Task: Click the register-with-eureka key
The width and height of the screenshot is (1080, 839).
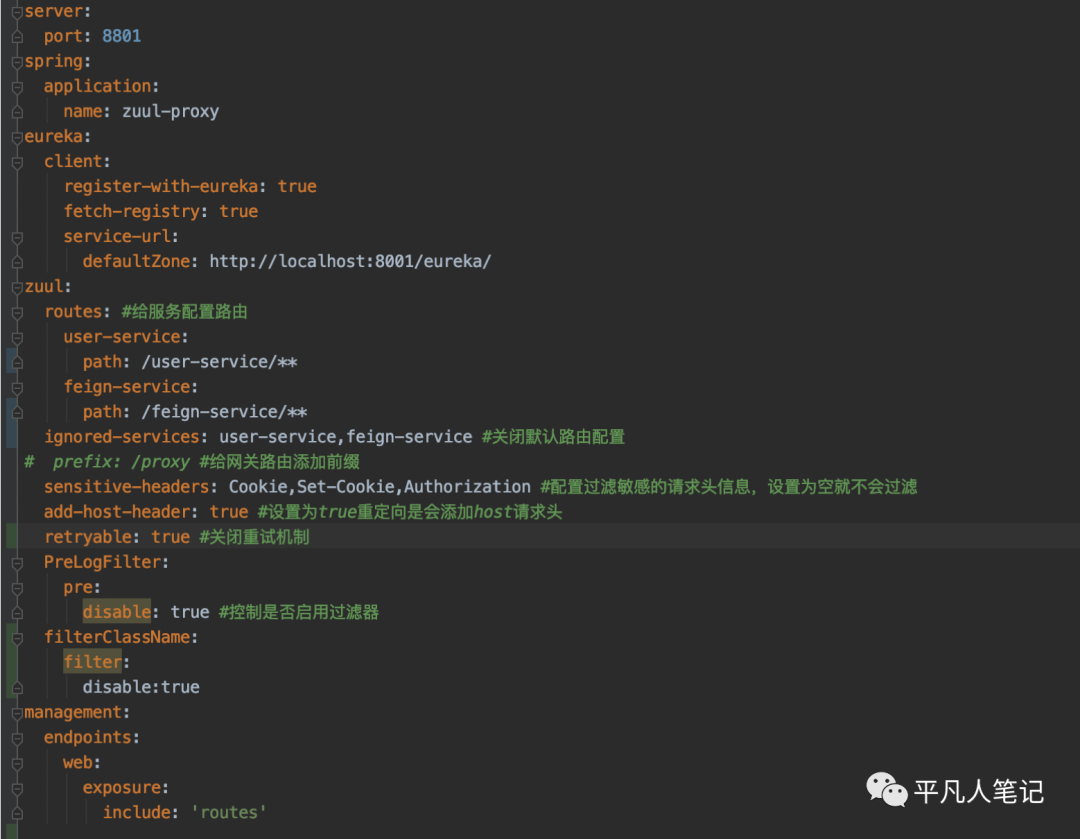Action: coord(161,186)
